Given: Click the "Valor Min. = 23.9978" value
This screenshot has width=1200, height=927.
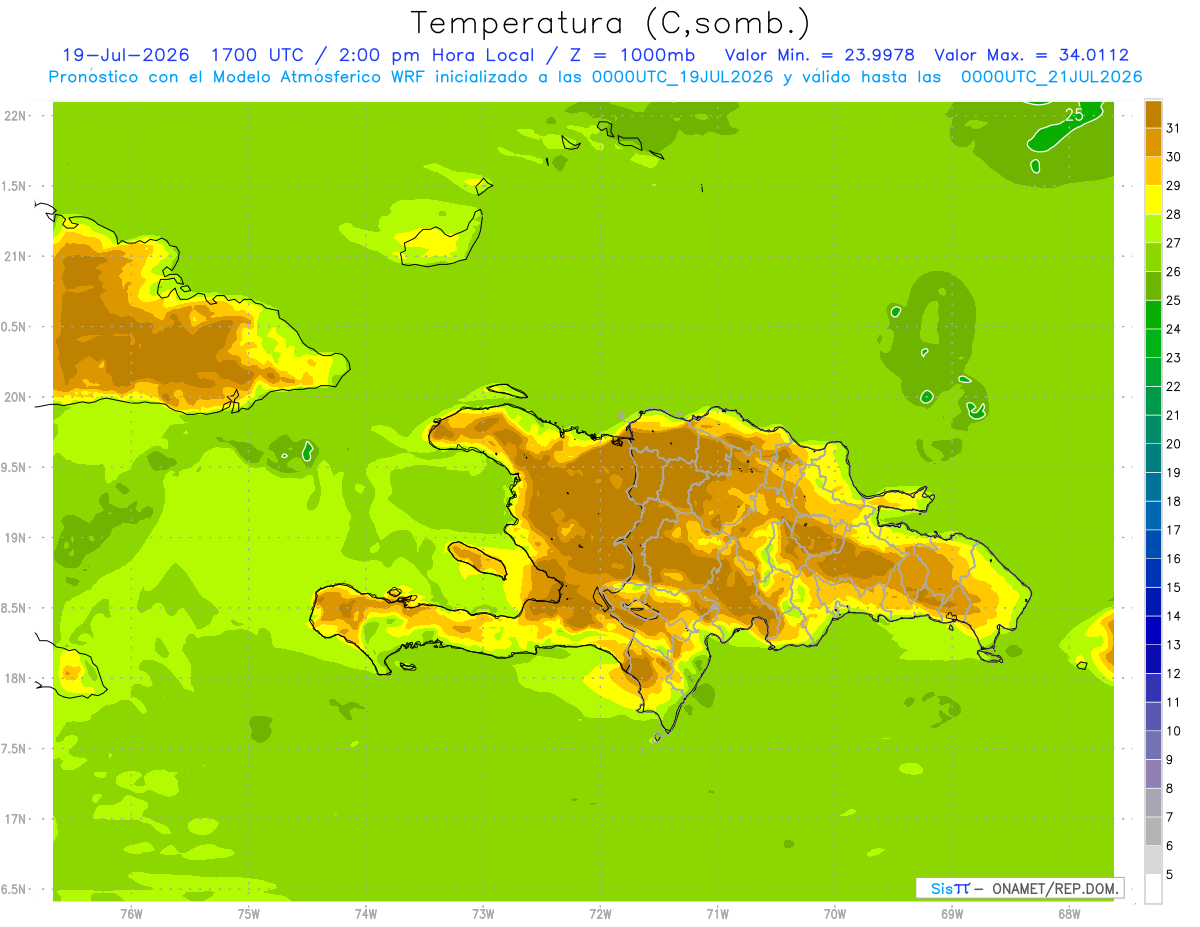Looking at the screenshot, I should point(819,55).
